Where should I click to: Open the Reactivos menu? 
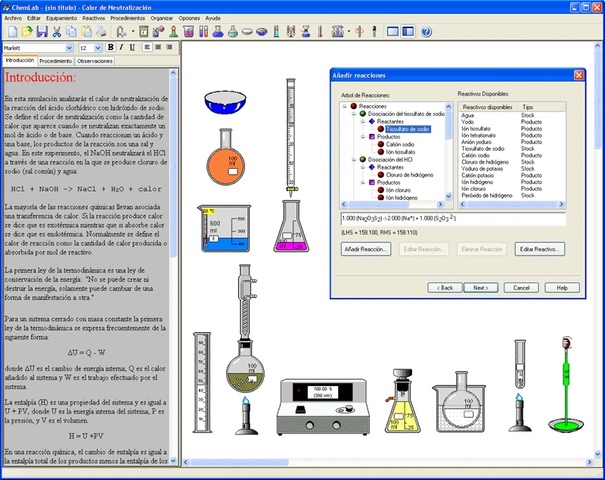click(93, 18)
